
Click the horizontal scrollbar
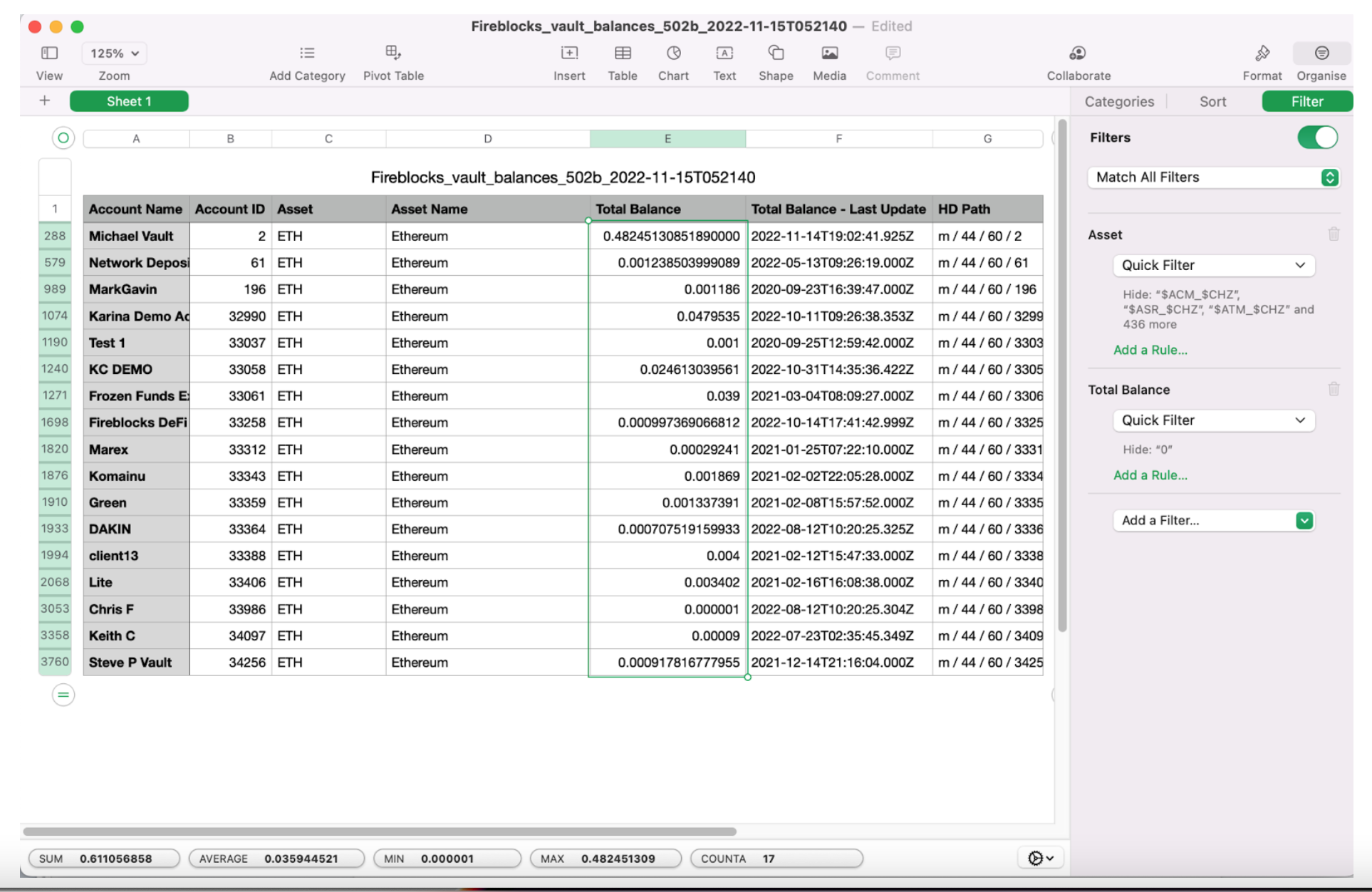pyautogui.click(x=379, y=831)
